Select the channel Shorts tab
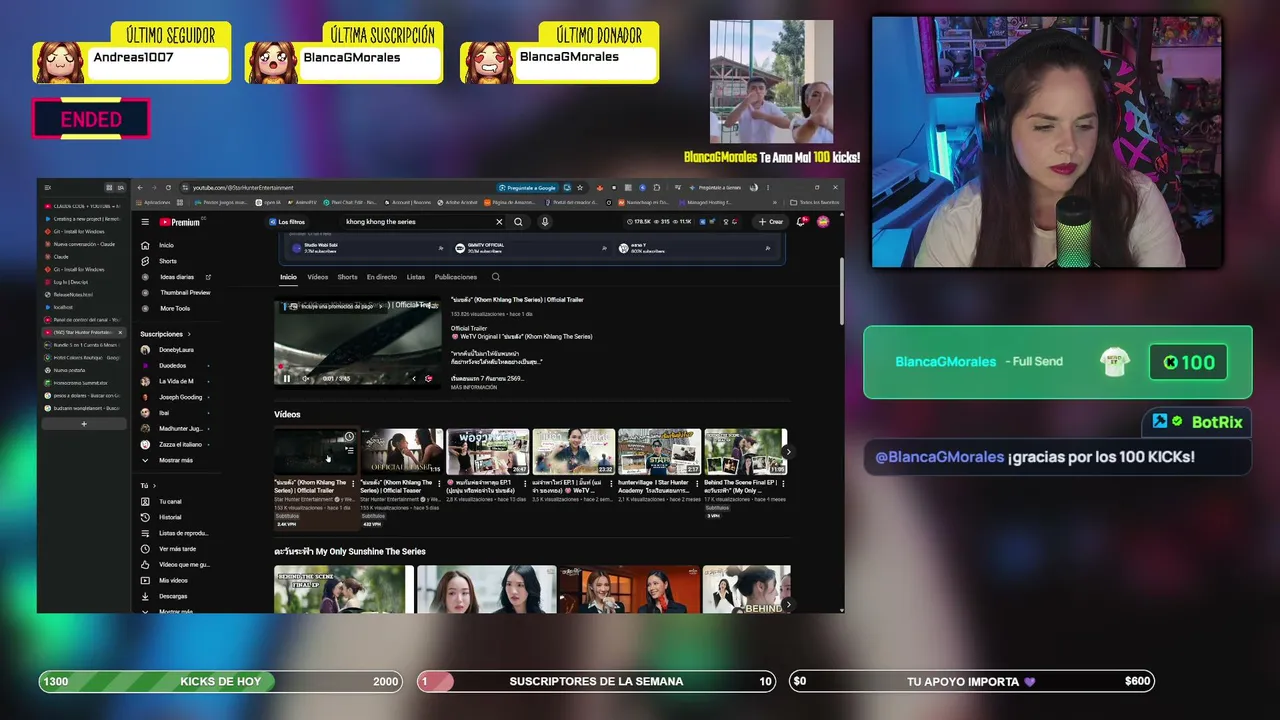The image size is (1280, 720). point(347,277)
